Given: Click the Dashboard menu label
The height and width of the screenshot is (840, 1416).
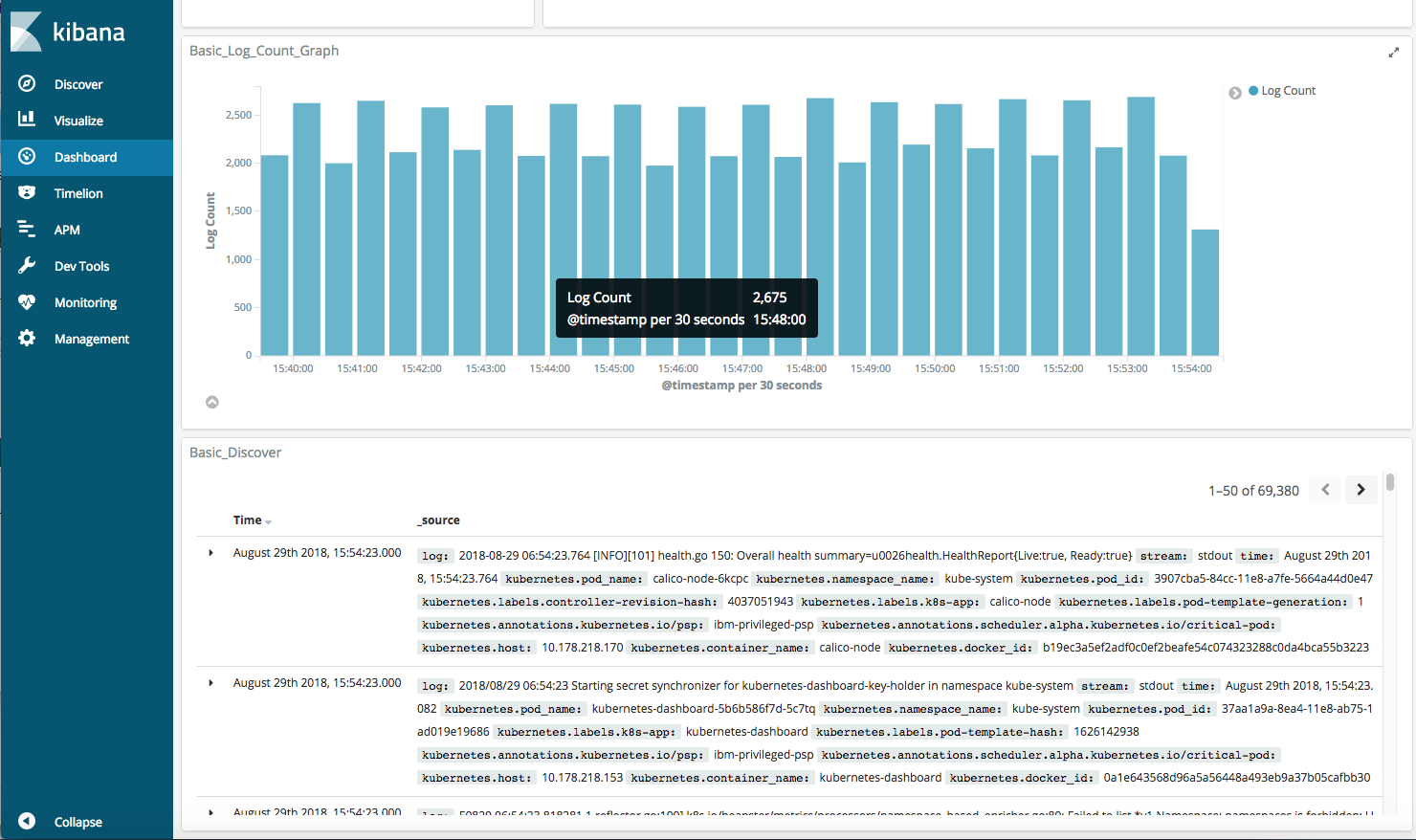Looking at the screenshot, I should pyautogui.click(x=85, y=157).
